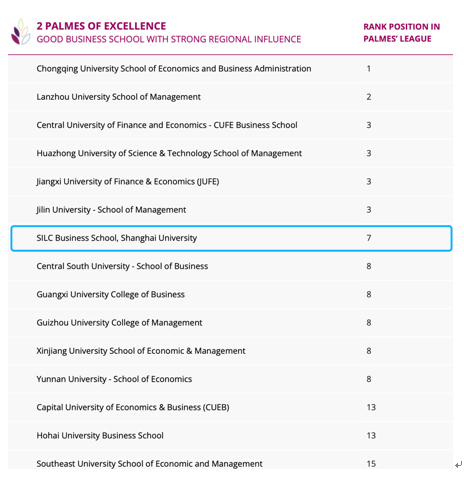Open highlighted SILC Business School, Shanghai University
The image size is (464, 484).
coord(231,238)
